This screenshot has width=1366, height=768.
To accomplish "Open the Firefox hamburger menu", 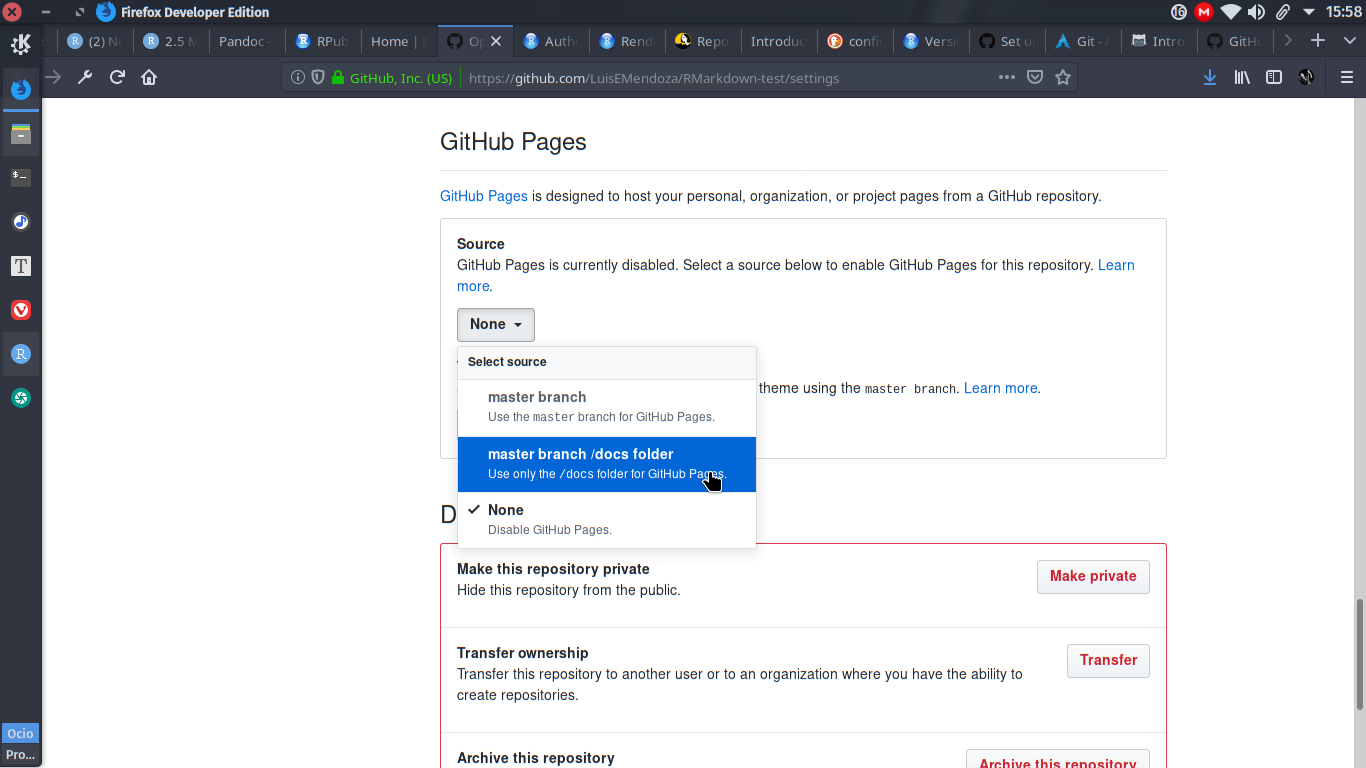I will click(x=1346, y=77).
